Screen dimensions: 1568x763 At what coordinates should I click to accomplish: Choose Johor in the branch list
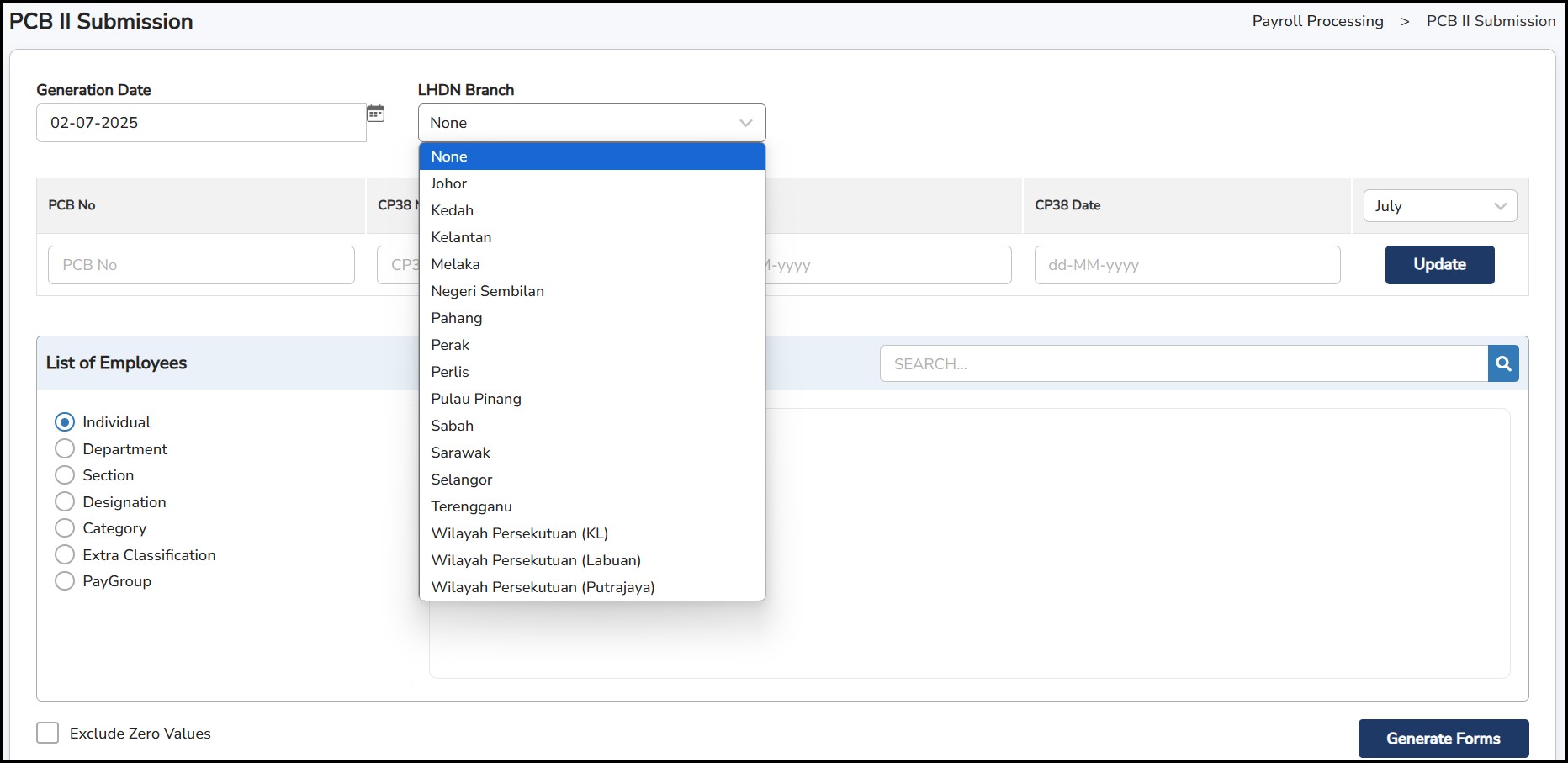tap(448, 183)
